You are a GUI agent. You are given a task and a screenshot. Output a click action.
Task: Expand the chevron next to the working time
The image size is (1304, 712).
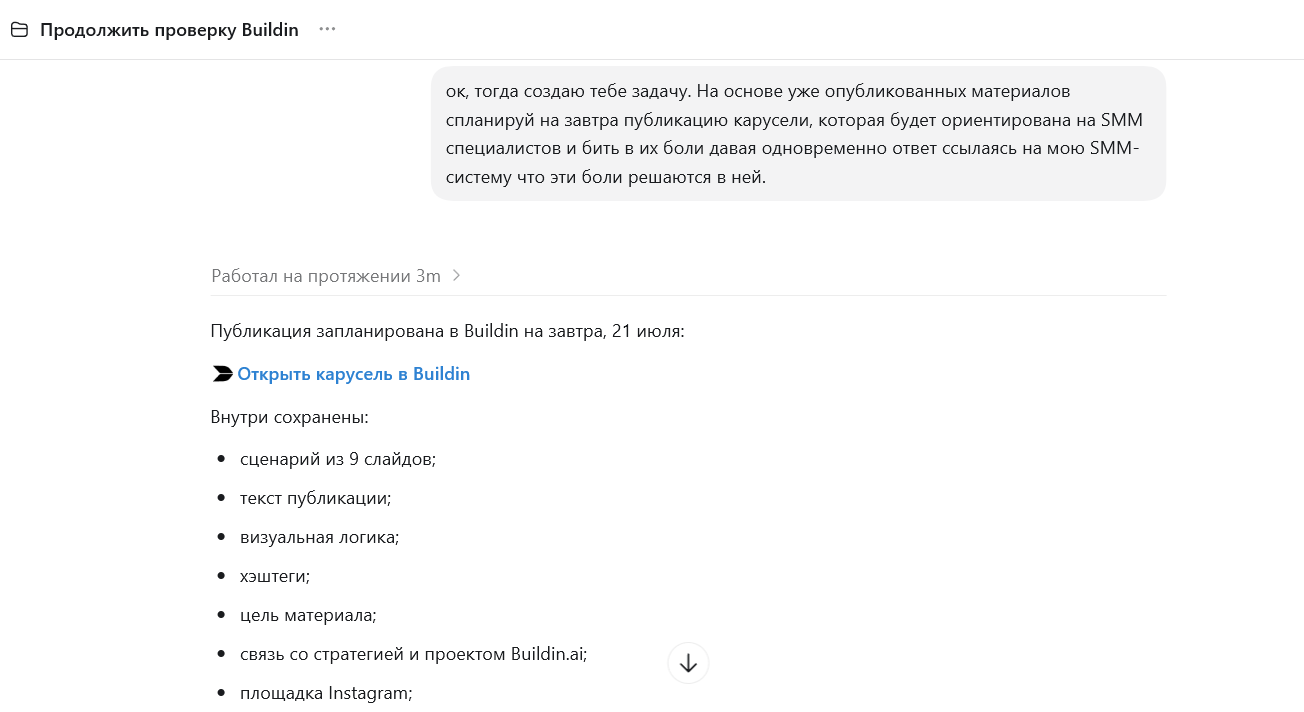[x=457, y=276]
